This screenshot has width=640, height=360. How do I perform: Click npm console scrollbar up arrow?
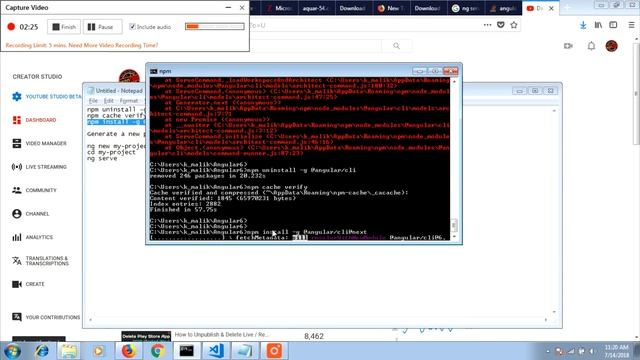point(454,81)
